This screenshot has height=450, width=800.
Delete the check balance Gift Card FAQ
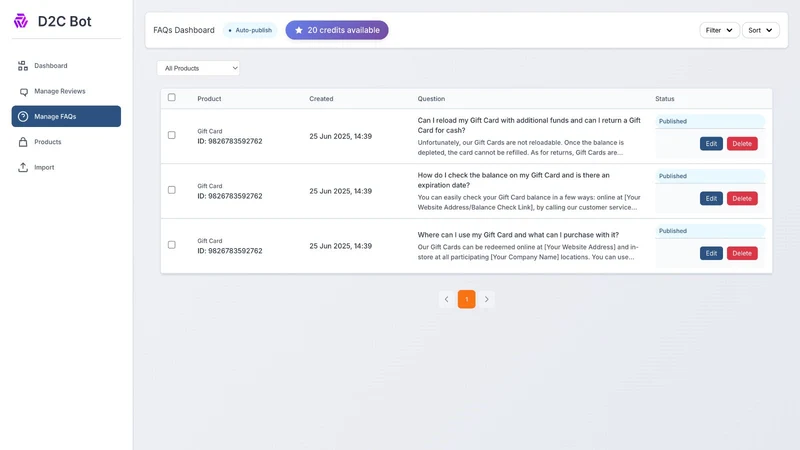point(742,198)
